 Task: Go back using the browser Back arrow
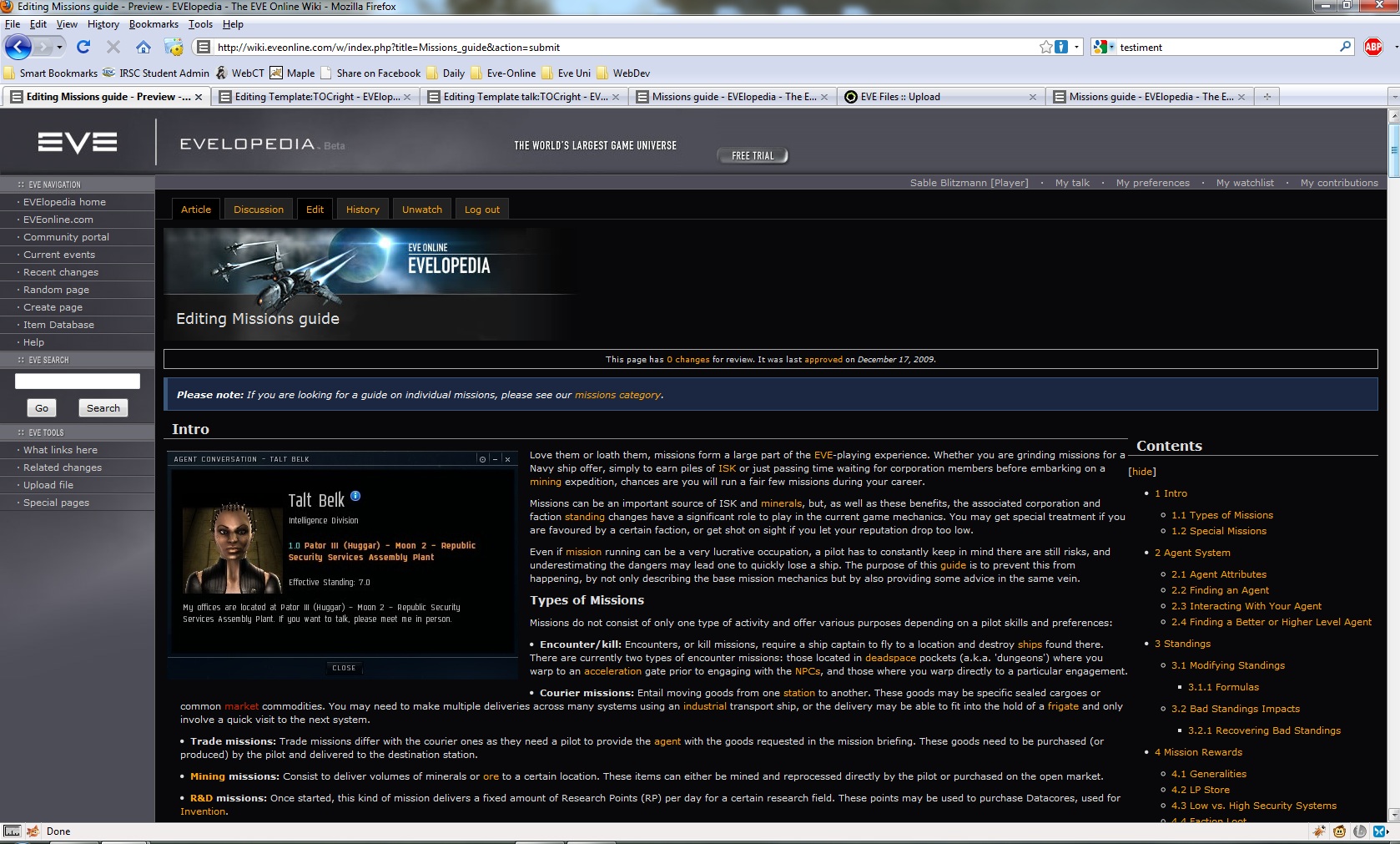(18, 47)
